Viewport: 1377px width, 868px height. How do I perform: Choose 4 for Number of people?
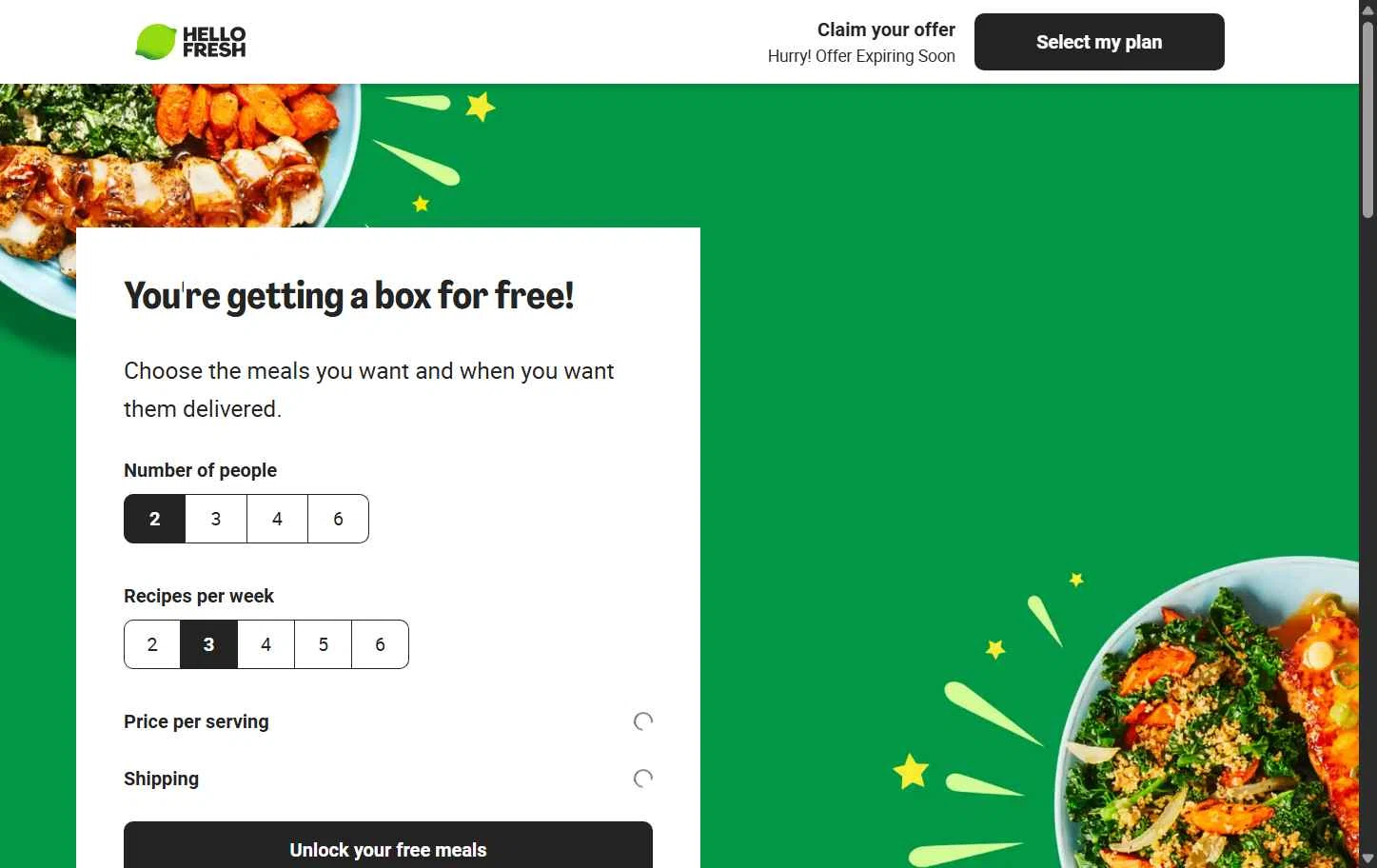click(277, 519)
